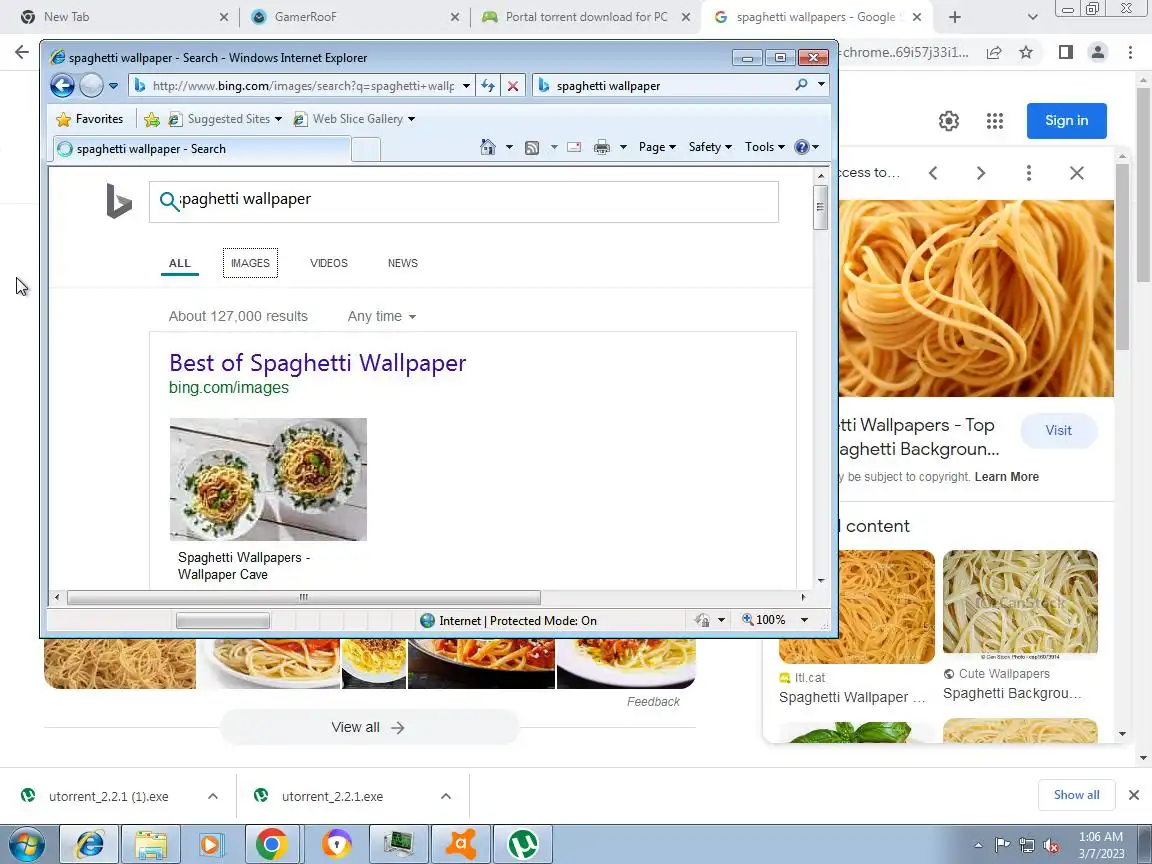
Task: Open the Google apps grid icon
Action: [995, 120]
